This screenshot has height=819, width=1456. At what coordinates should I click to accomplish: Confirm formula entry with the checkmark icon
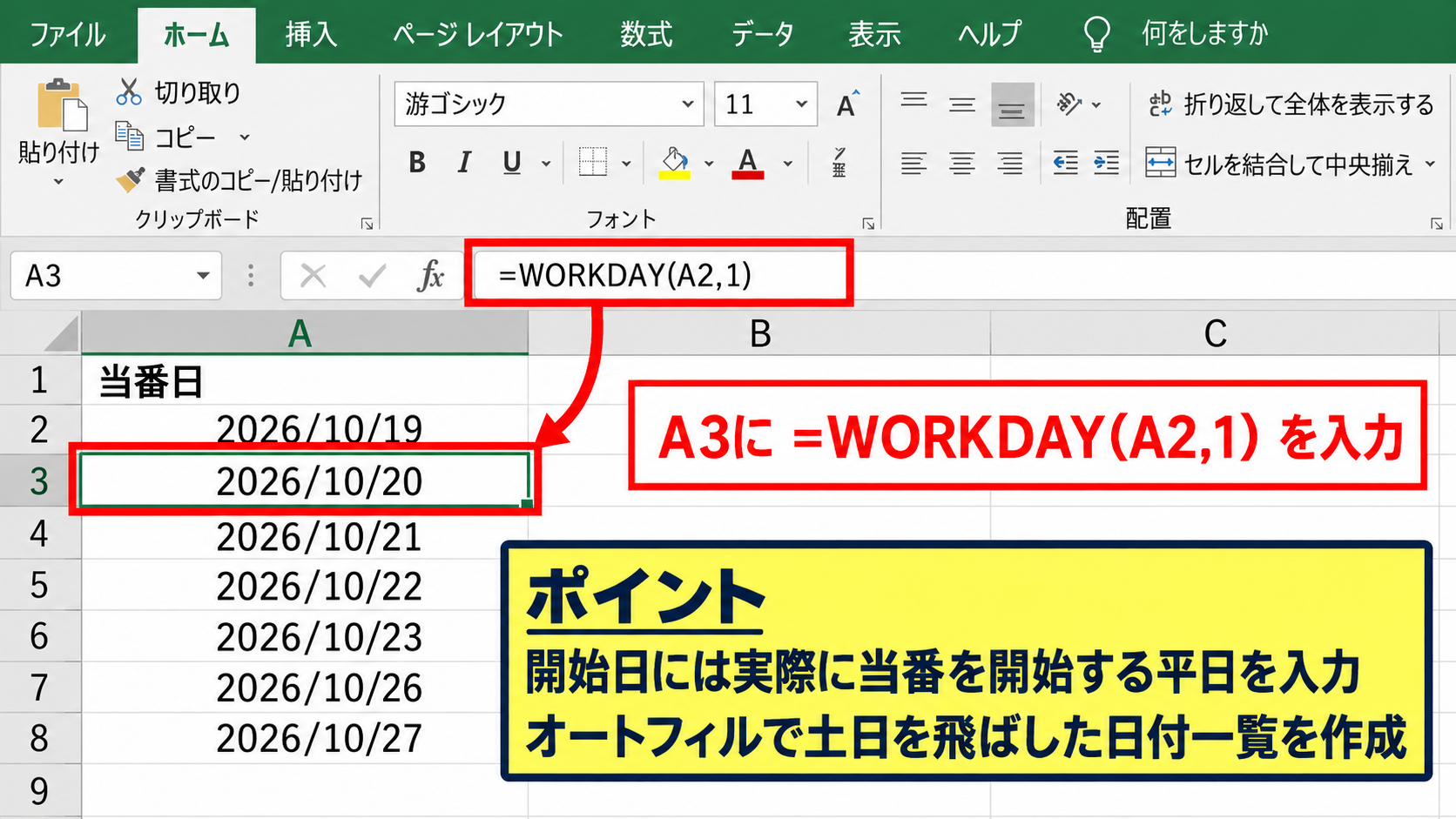(x=372, y=276)
